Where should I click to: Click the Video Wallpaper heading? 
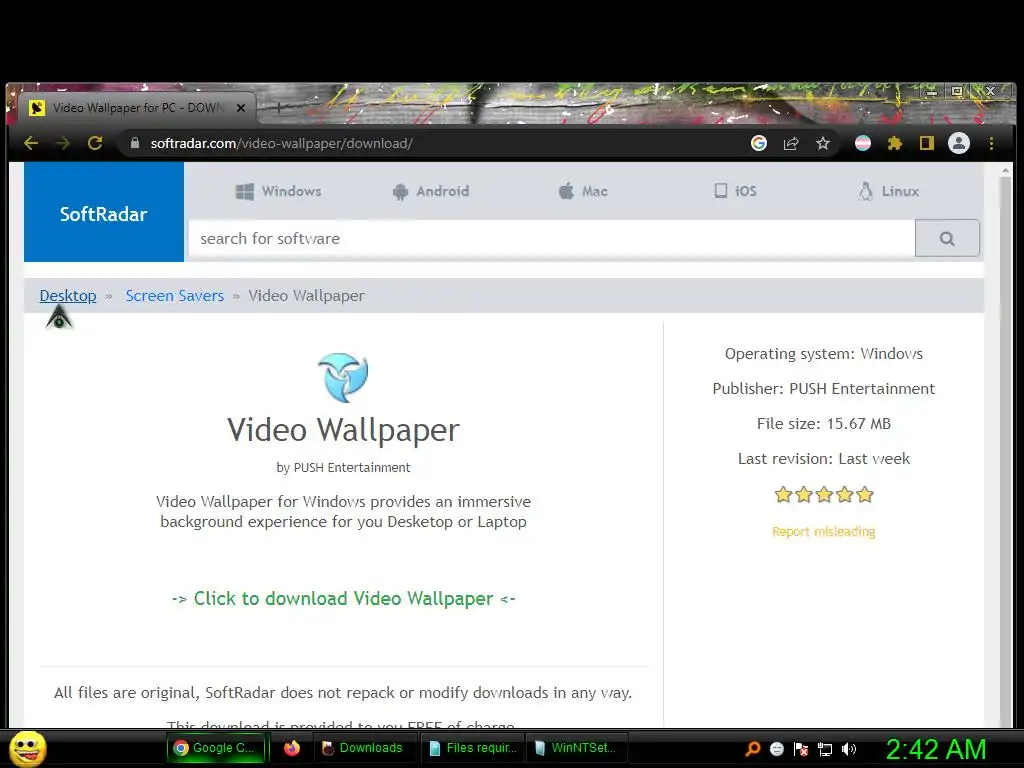[344, 430]
